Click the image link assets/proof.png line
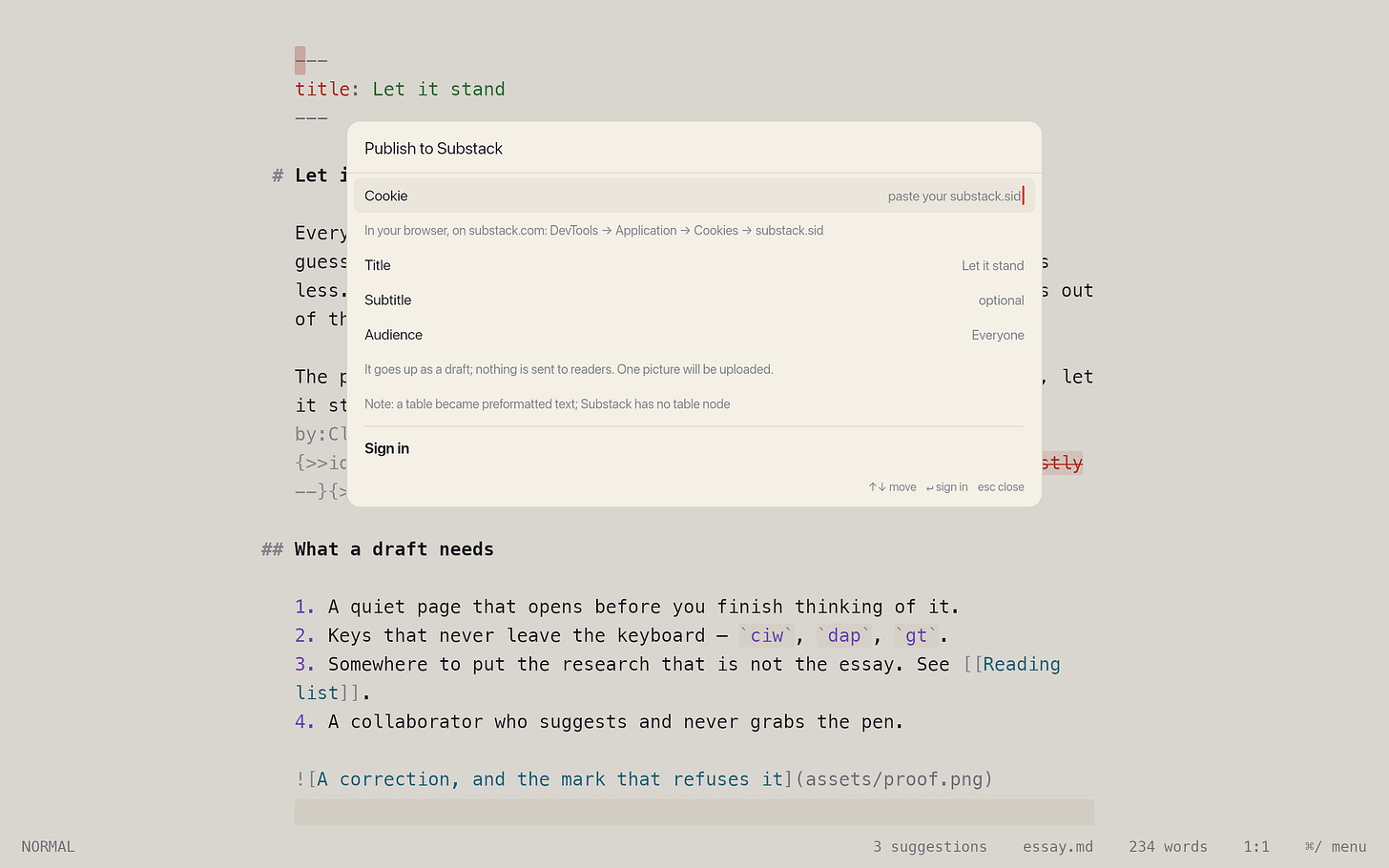Viewport: 1389px width, 868px height. pyautogui.click(x=644, y=779)
